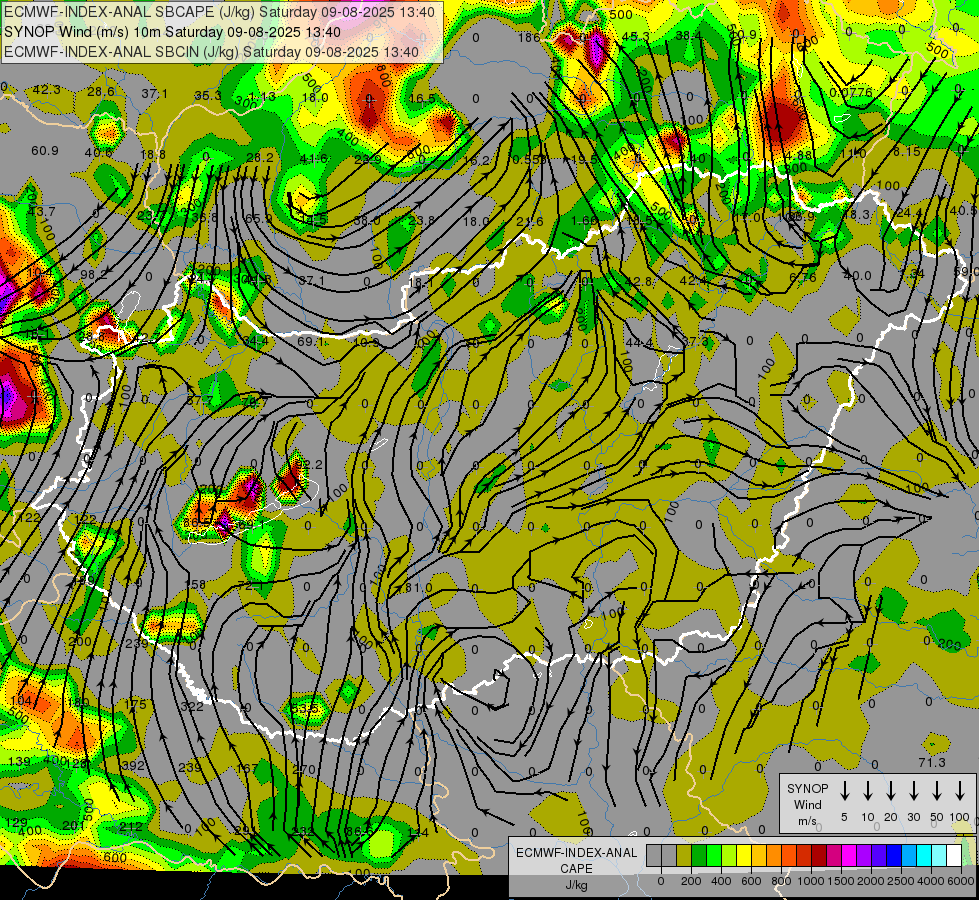
Task: Click the 175 value on the map
Action: [135, 705]
